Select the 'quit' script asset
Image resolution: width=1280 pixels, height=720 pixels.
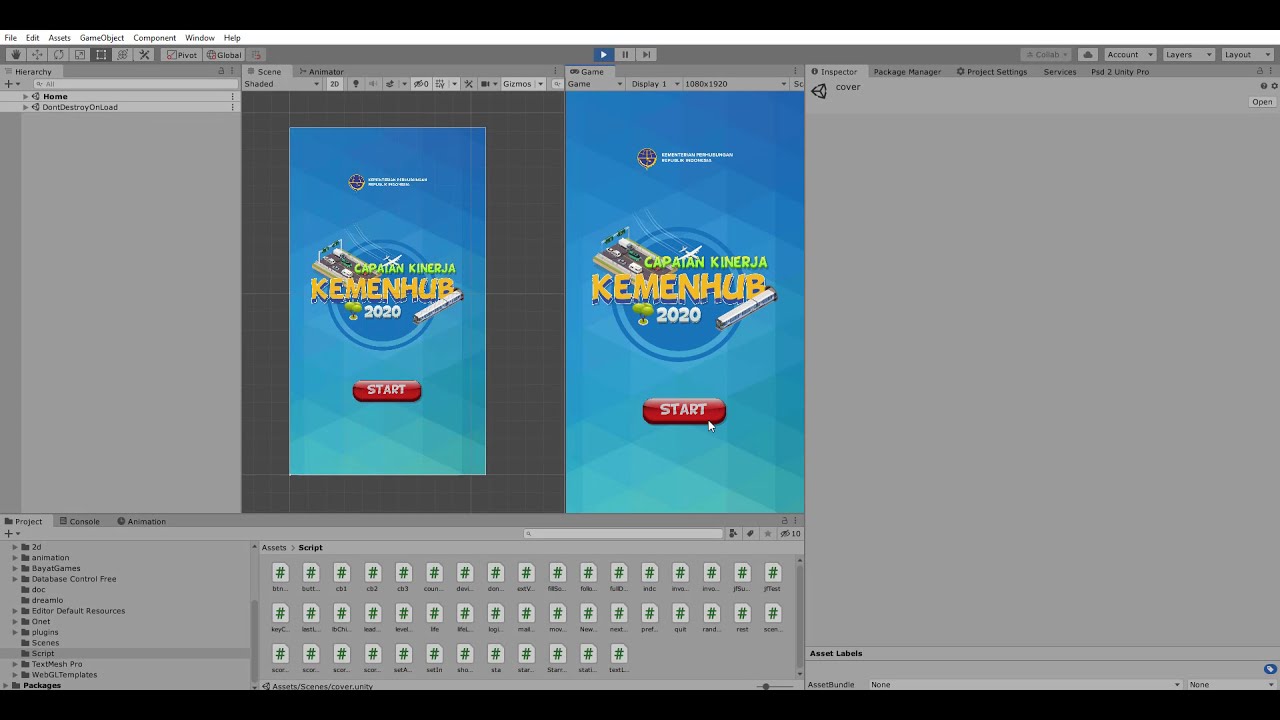pyautogui.click(x=680, y=618)
